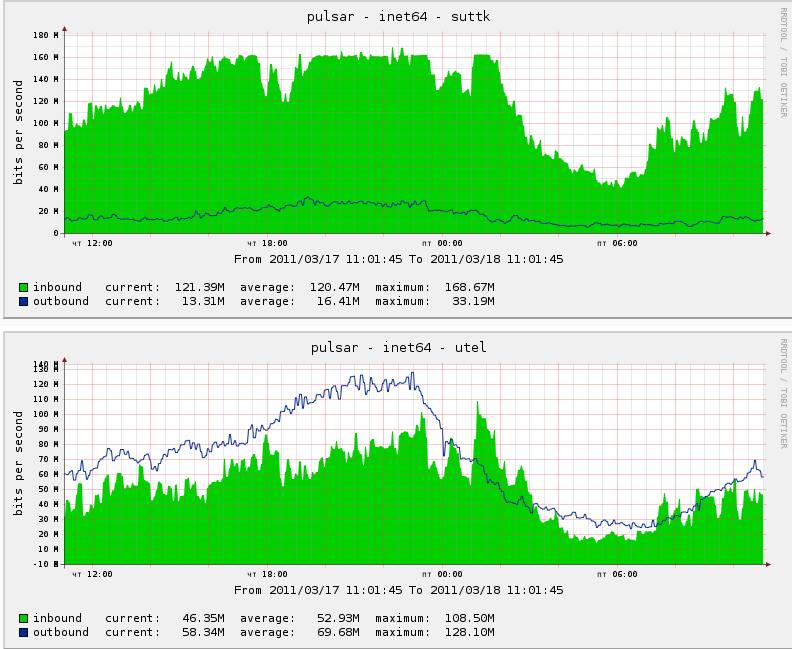The height and width of the screenshot is (649, 792).
Task: Click the suttk inbound maximum value 168.67M
Action: (469, 287)
